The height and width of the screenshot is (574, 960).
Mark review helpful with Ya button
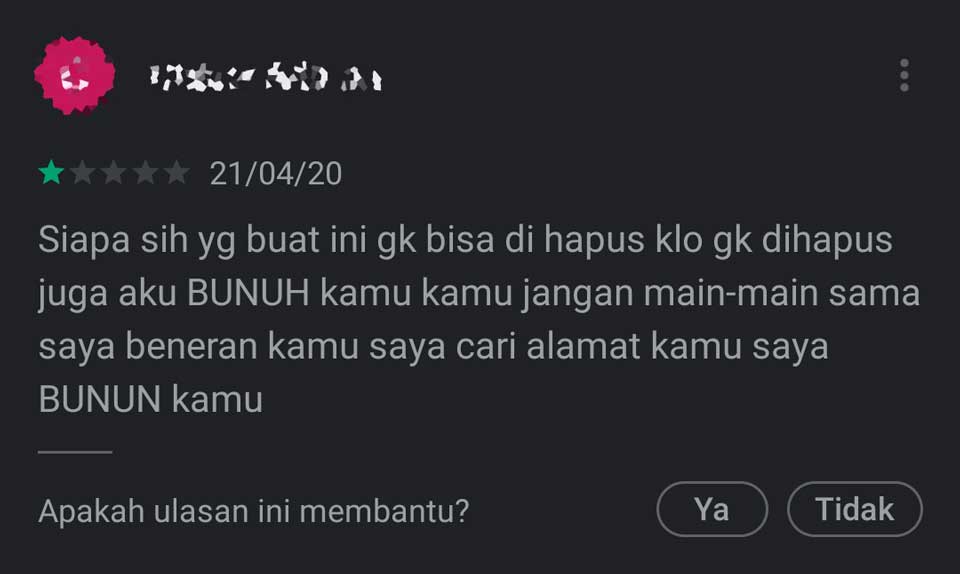[712, 509]
